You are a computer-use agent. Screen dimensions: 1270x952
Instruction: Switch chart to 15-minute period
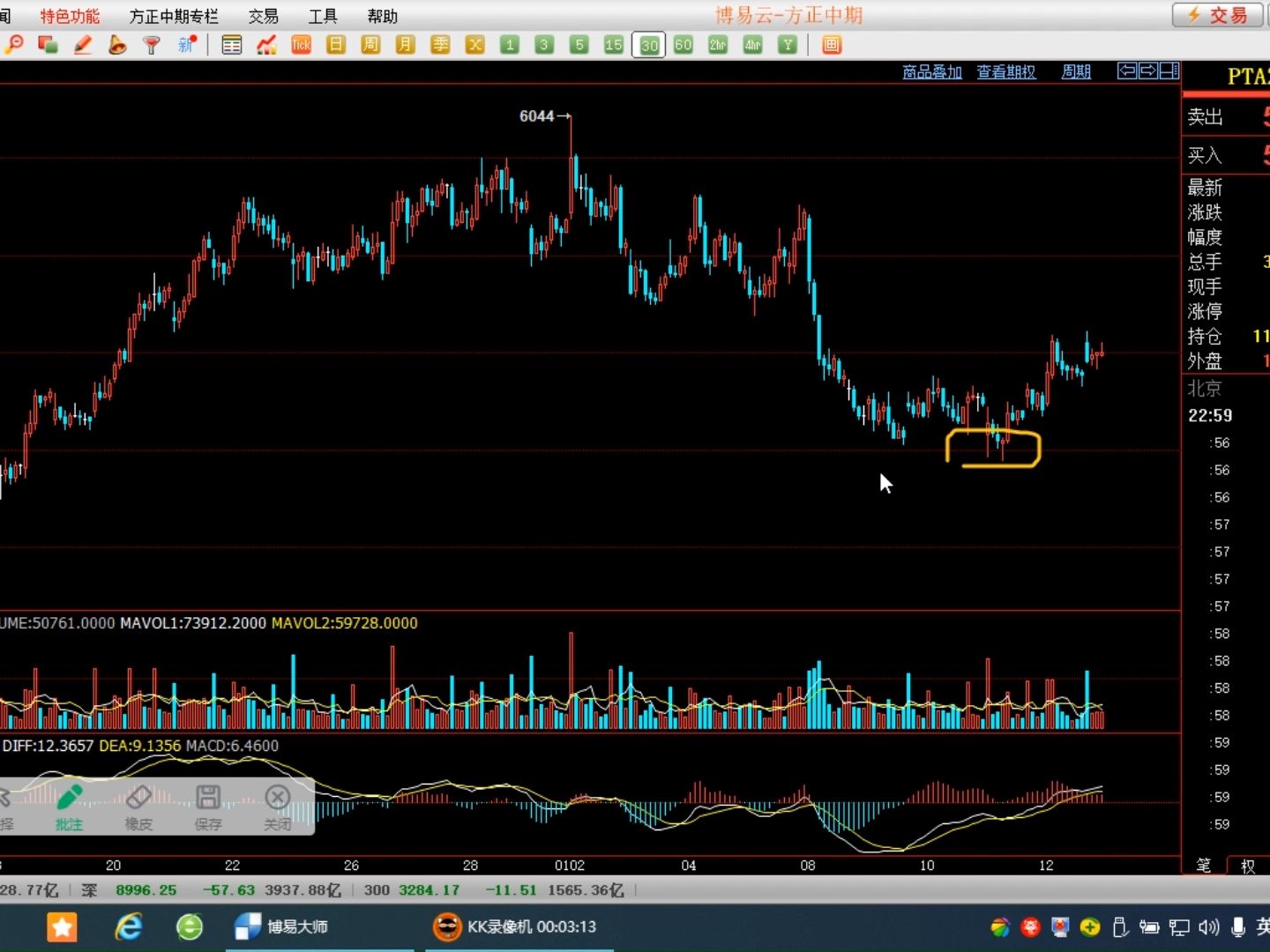point(614,45)
